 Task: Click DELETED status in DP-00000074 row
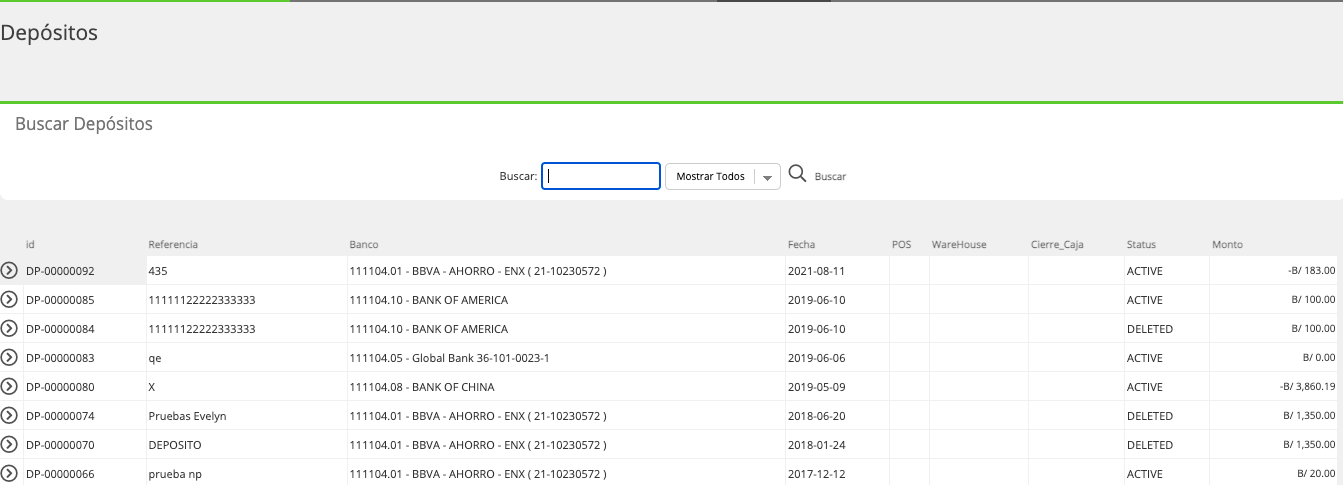(1167, 416)
